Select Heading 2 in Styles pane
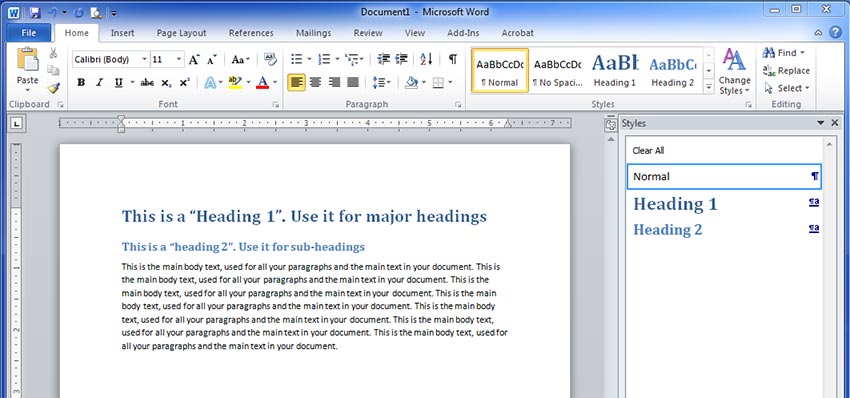 tap(724, 229)
